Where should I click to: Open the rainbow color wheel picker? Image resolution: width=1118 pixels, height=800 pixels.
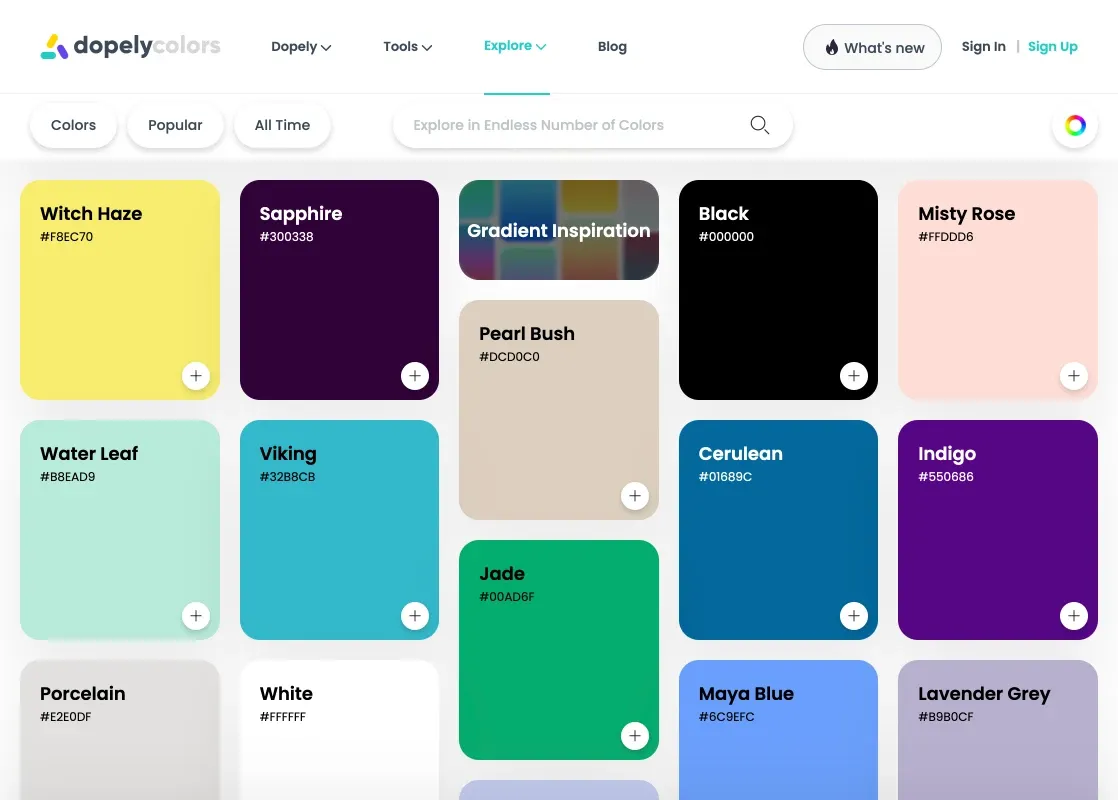click(1075, 125)
